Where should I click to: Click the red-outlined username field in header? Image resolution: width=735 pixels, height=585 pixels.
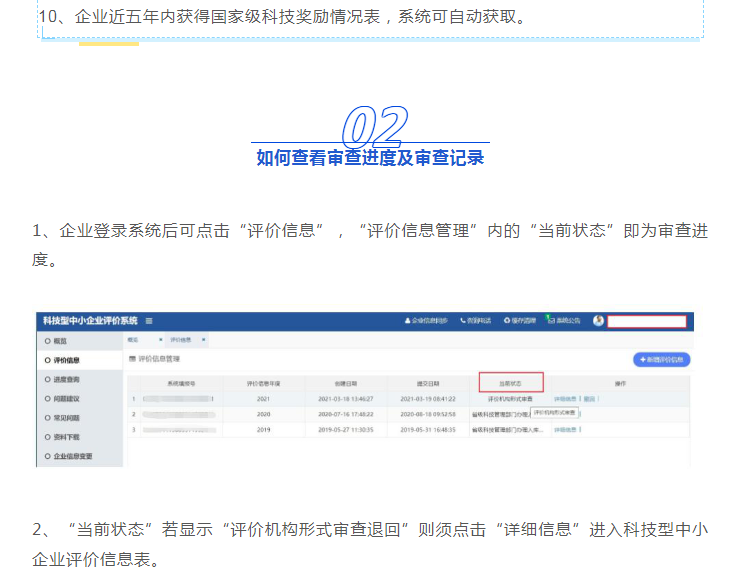point(647,321)
